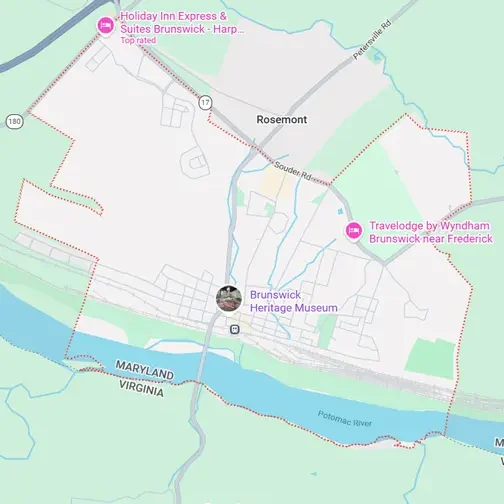The width and height of the screenshot is (504, 504).
Task: Click the Route 17 highway shield
Action: coord(205,103)
